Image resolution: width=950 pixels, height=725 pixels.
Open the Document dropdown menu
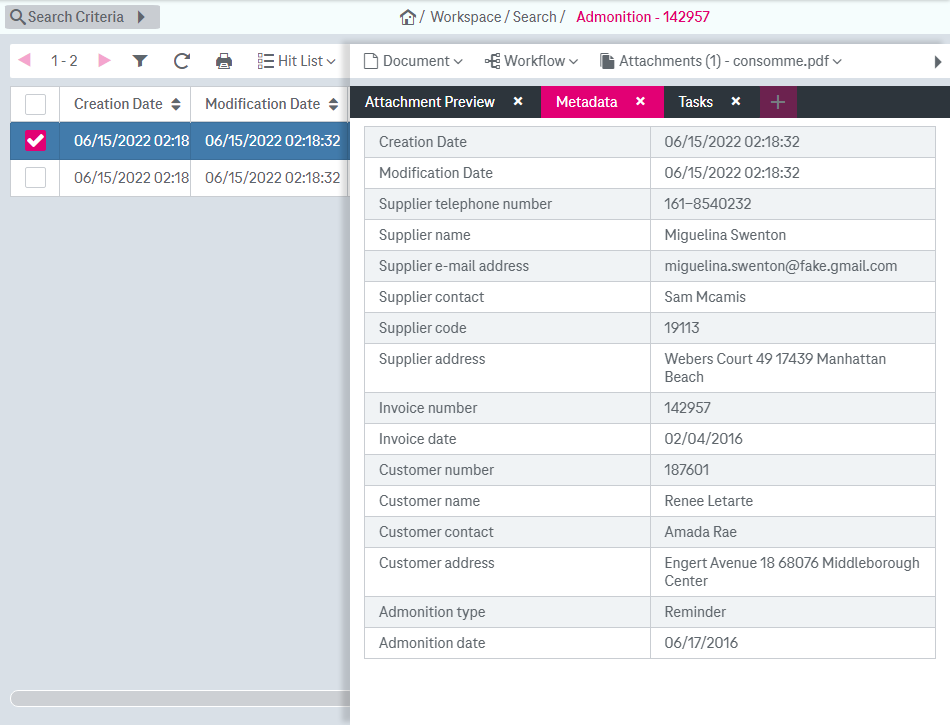413,61
